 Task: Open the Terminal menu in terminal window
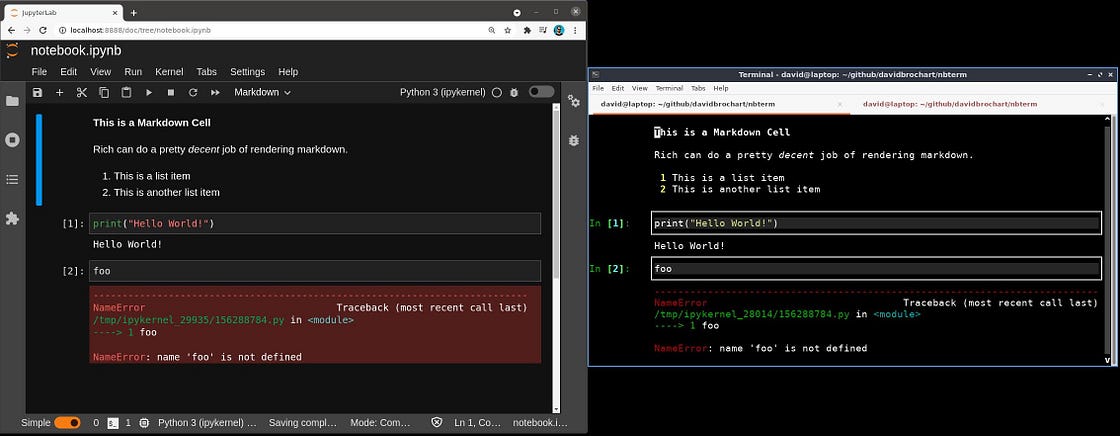tap(669, 88)
